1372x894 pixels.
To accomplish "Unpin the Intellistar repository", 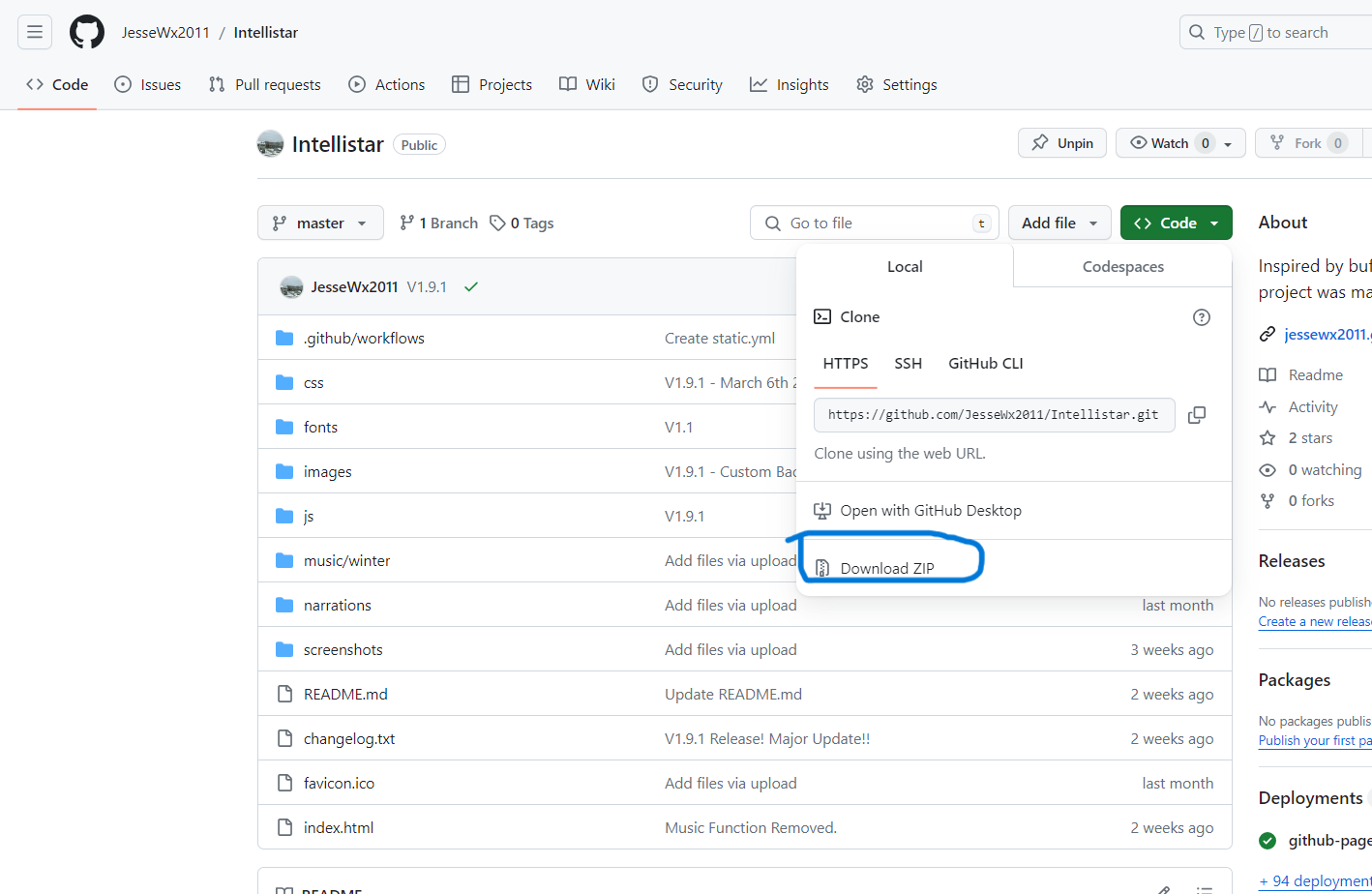I will [x=1062, y=143].
